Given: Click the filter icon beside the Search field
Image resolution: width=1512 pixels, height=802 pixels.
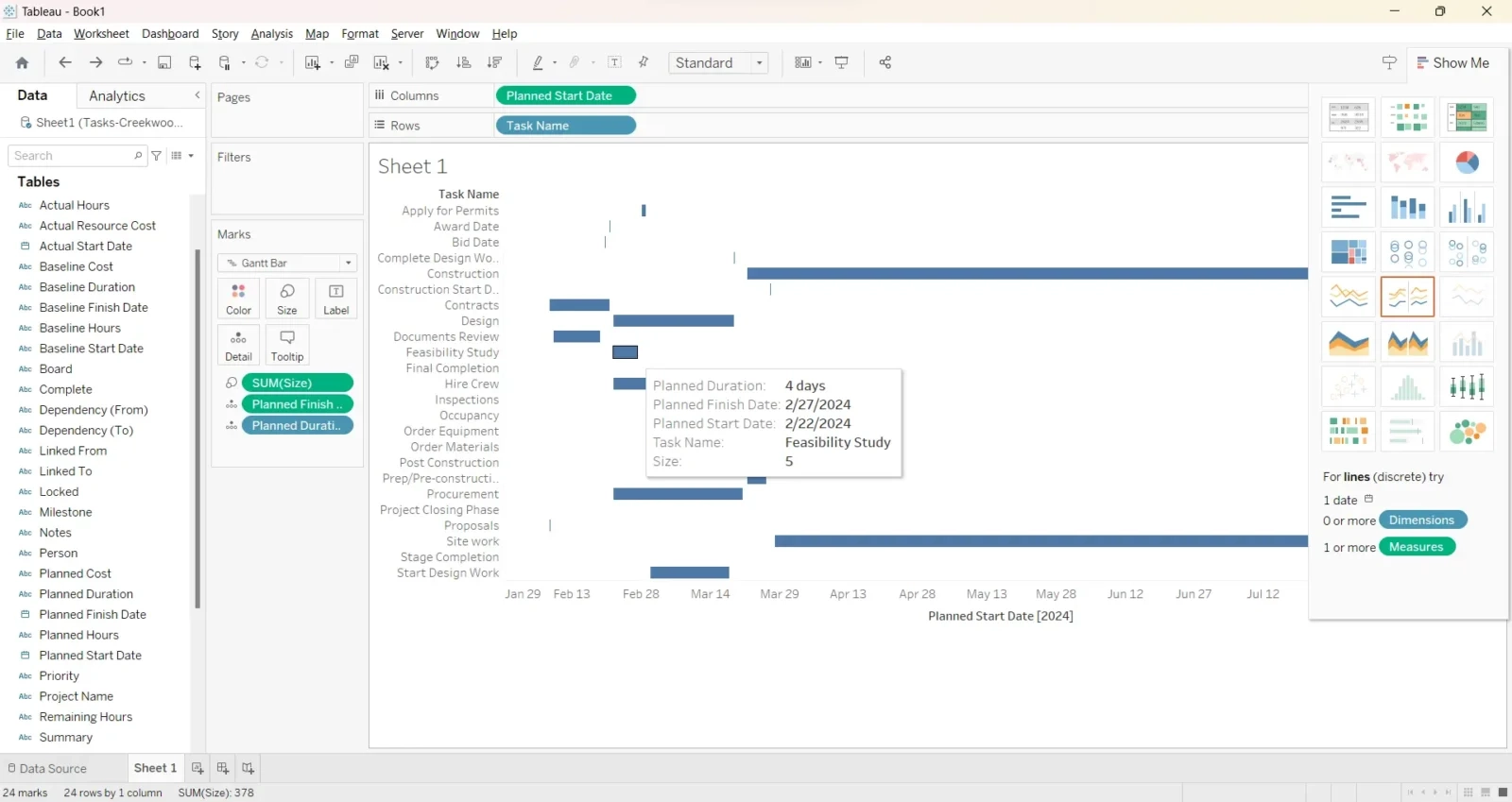Looking at the screenshot, I should [157, 156].
